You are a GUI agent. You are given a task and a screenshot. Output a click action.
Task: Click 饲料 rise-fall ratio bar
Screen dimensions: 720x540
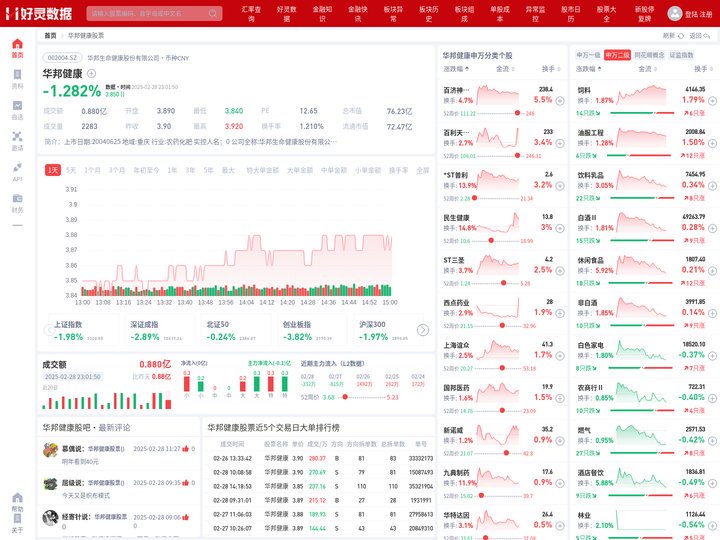pyautogui.click(x=642, y=113)
